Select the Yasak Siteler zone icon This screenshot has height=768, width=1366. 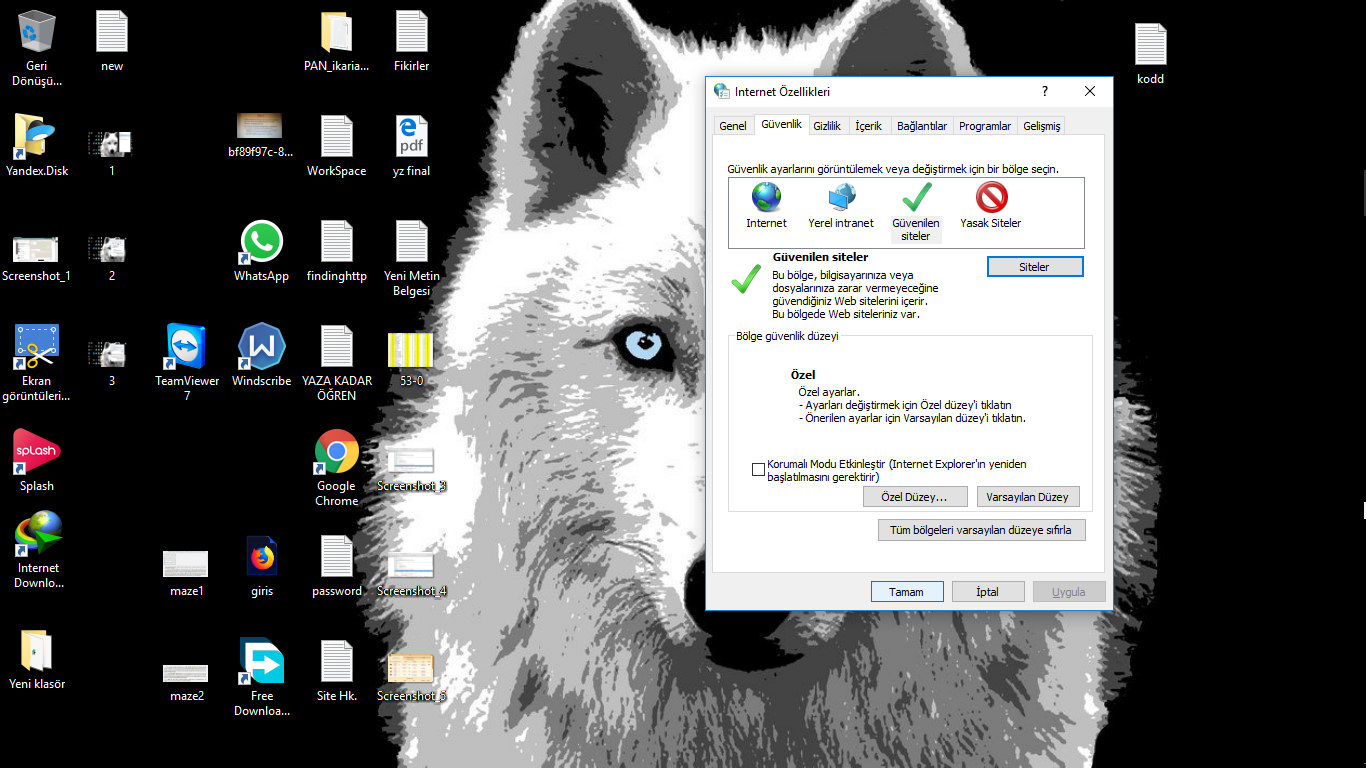(x=991, y=198)
